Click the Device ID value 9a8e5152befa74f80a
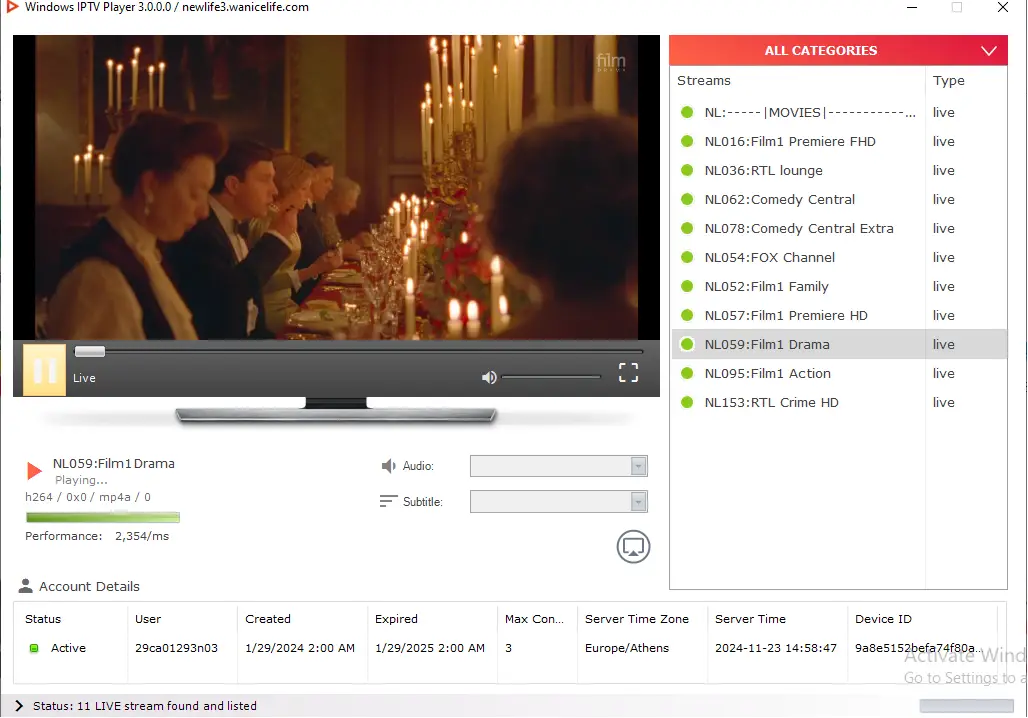This screenshot has height=718, width=1028. point(919,648)
